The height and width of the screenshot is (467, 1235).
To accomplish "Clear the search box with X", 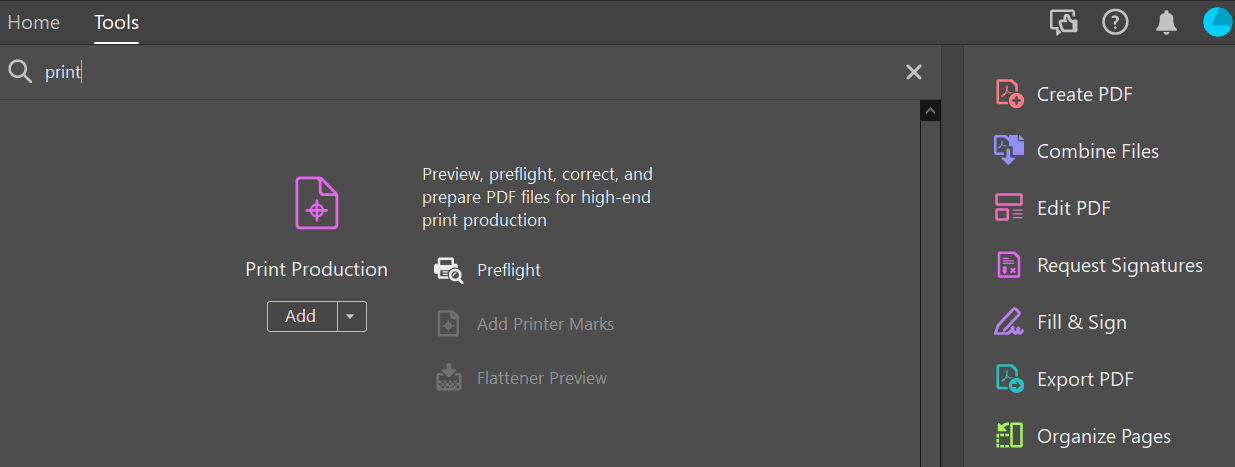I will pyautogui.click(x=914, y=72).
